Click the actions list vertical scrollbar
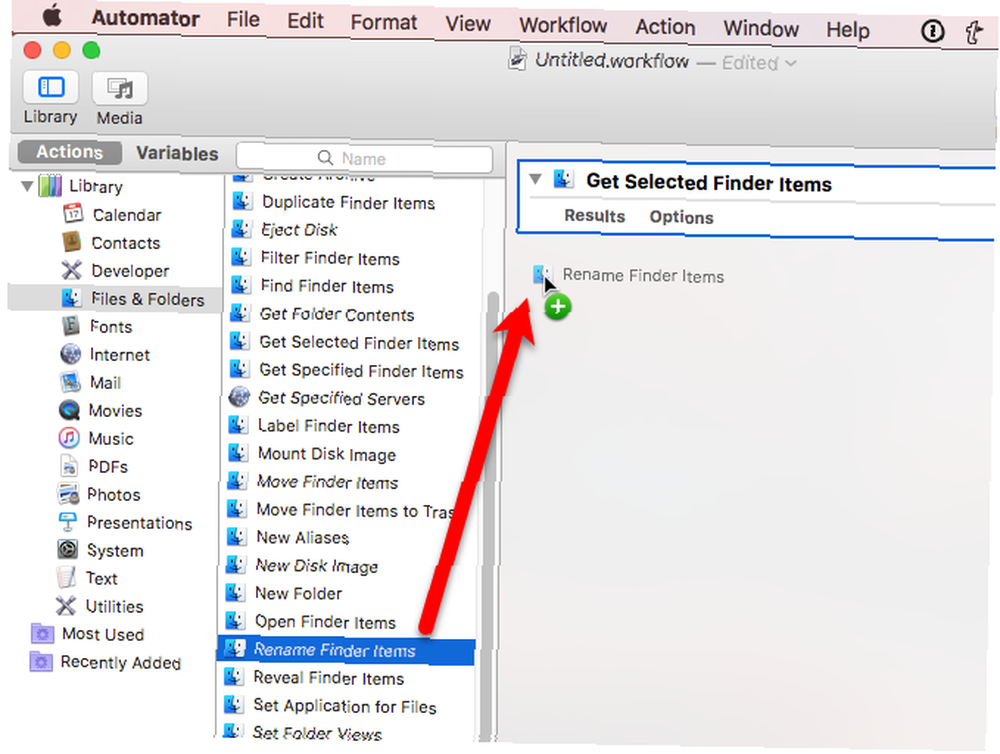This screenshot has width=1000, height=754. [491, 517]
